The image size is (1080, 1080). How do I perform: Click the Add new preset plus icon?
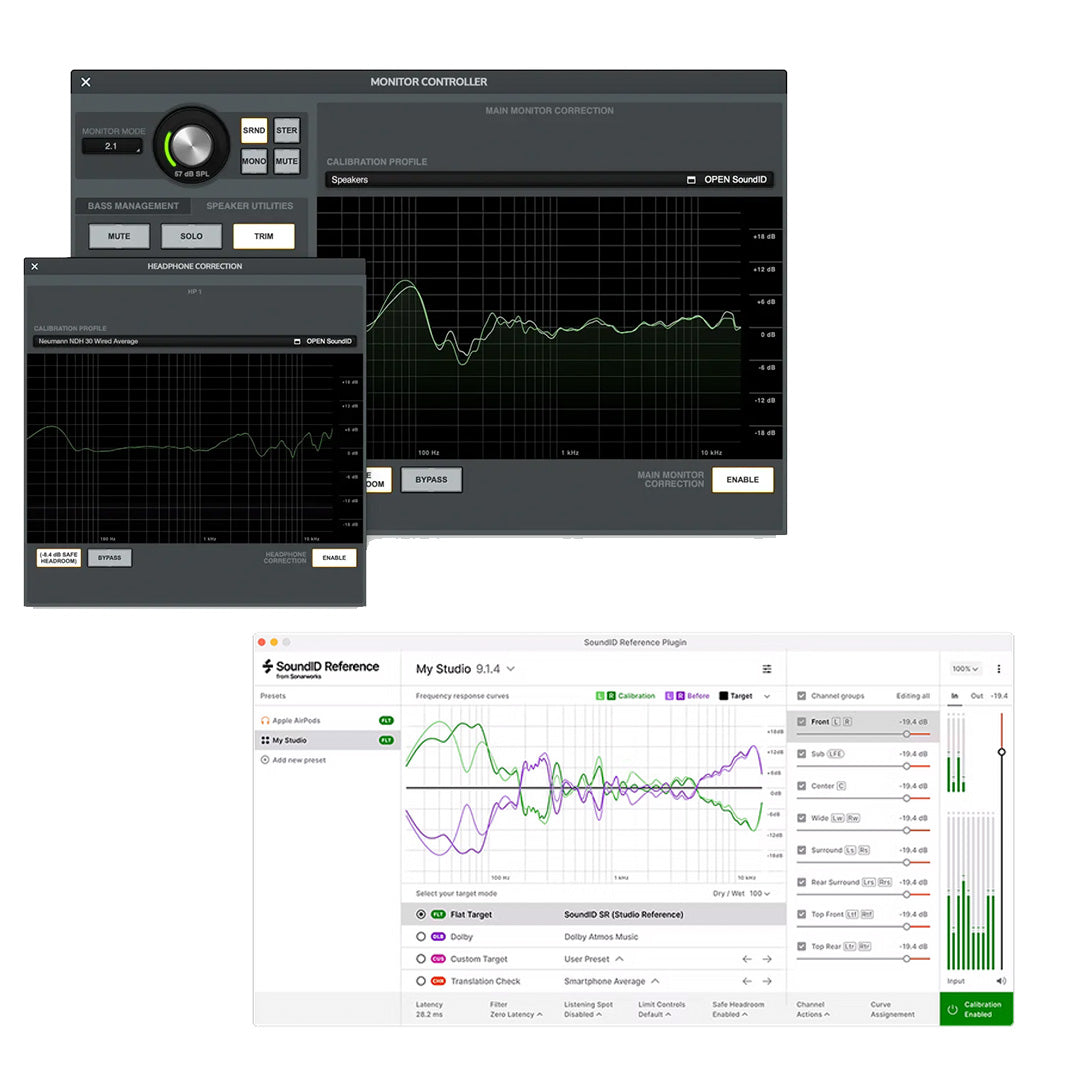[x=264, y=760]
